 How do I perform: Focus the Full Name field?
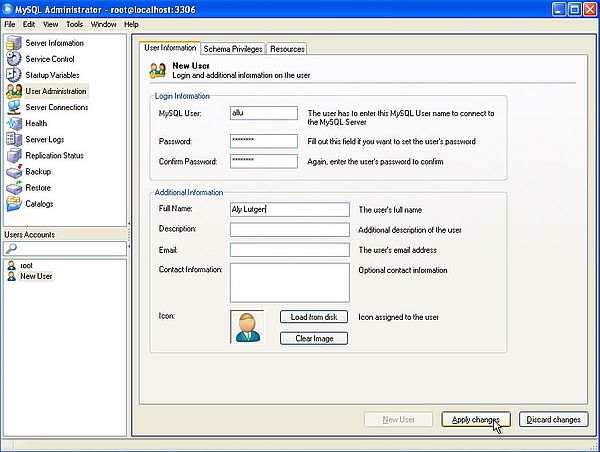290,209
